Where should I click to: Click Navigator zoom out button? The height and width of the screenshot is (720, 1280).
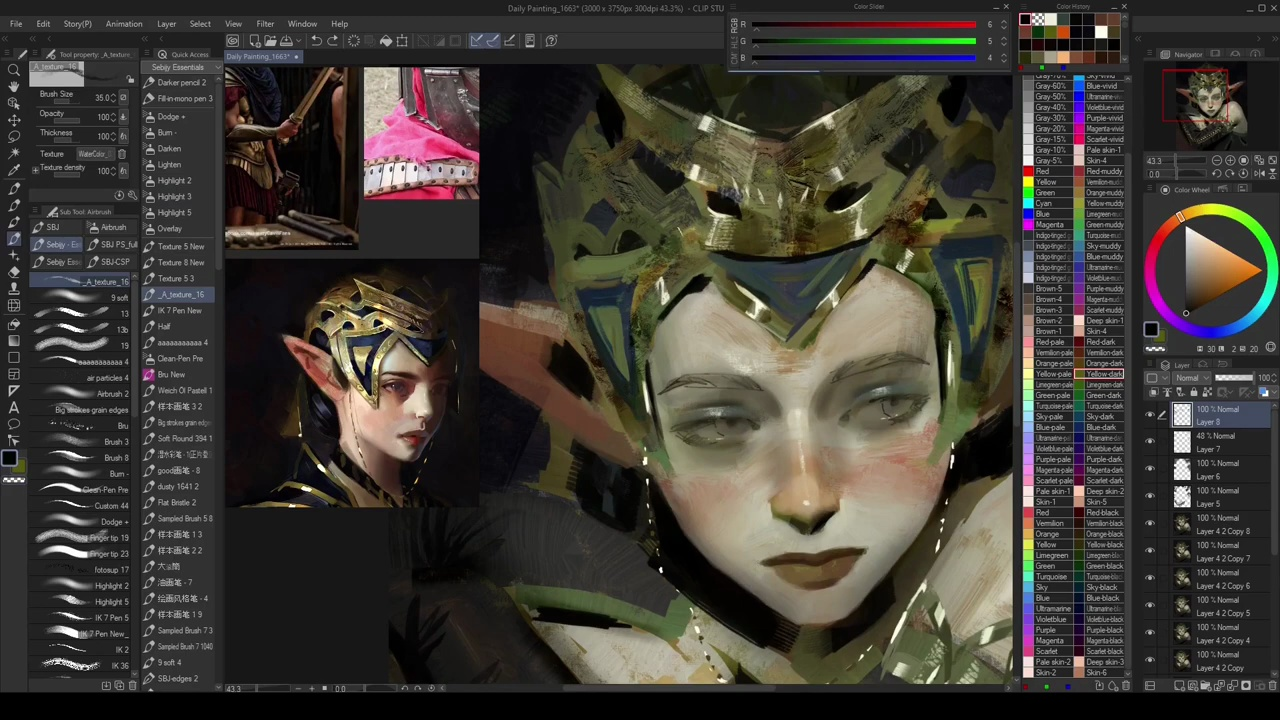[x=1216, y=160]
